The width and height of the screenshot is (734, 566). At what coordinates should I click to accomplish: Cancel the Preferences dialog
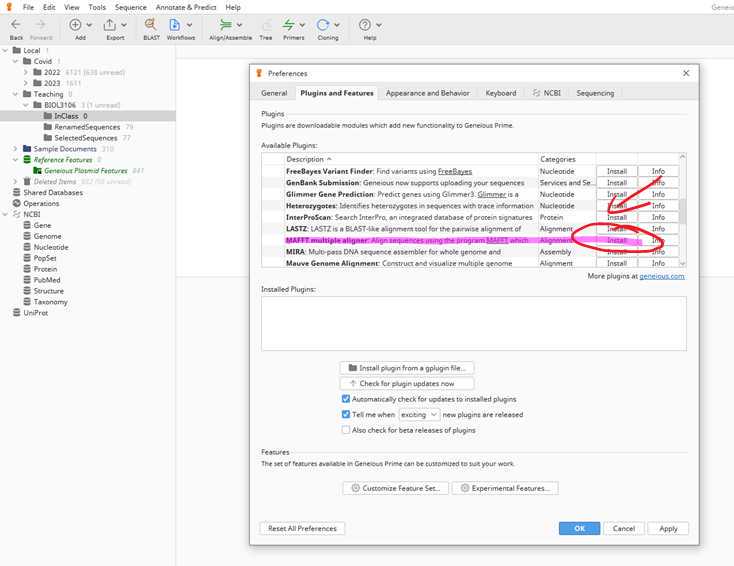624,528
